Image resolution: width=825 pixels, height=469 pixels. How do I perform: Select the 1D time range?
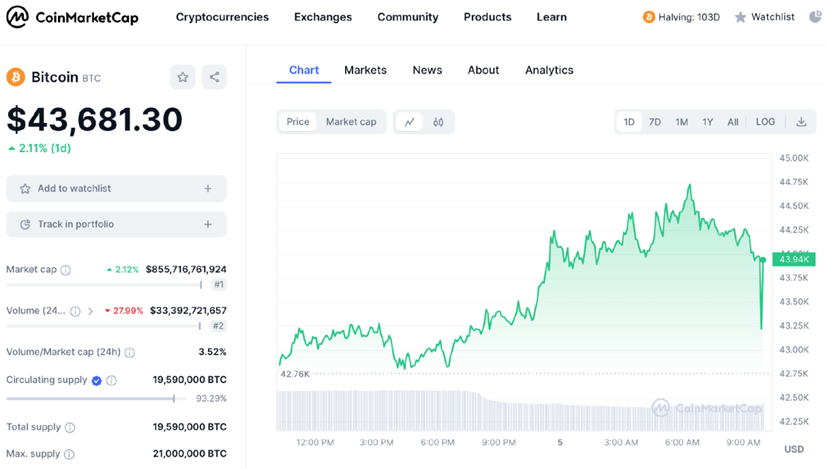tap(629, 122)
